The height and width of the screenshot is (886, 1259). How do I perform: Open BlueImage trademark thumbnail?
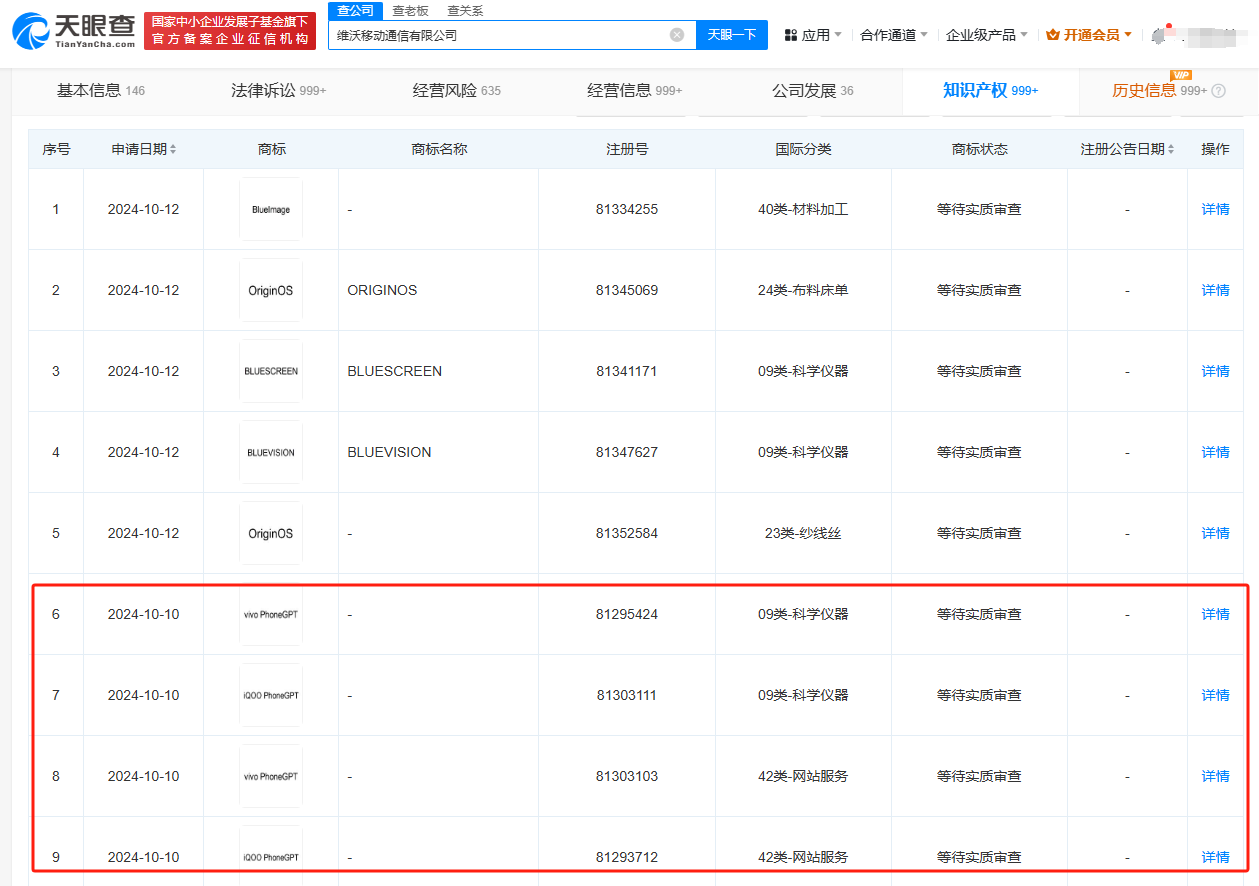click(x=271, y=209)
